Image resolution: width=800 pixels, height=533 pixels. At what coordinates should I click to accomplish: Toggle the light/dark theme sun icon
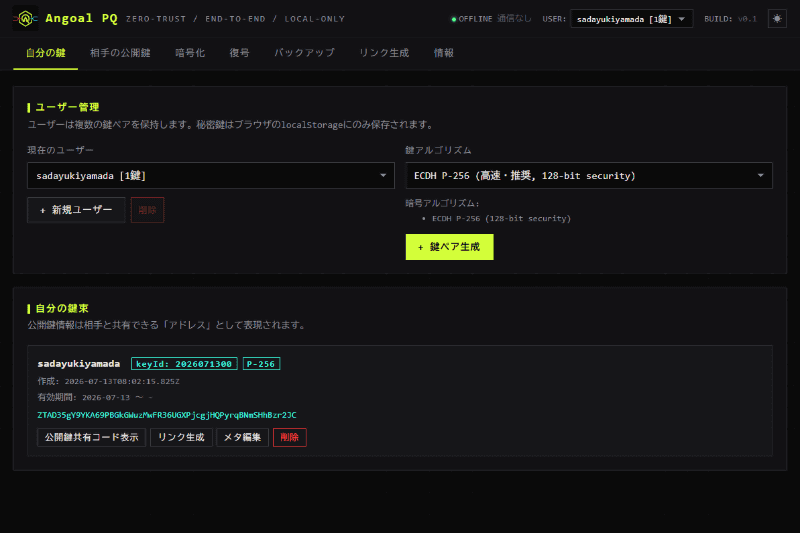777,19
